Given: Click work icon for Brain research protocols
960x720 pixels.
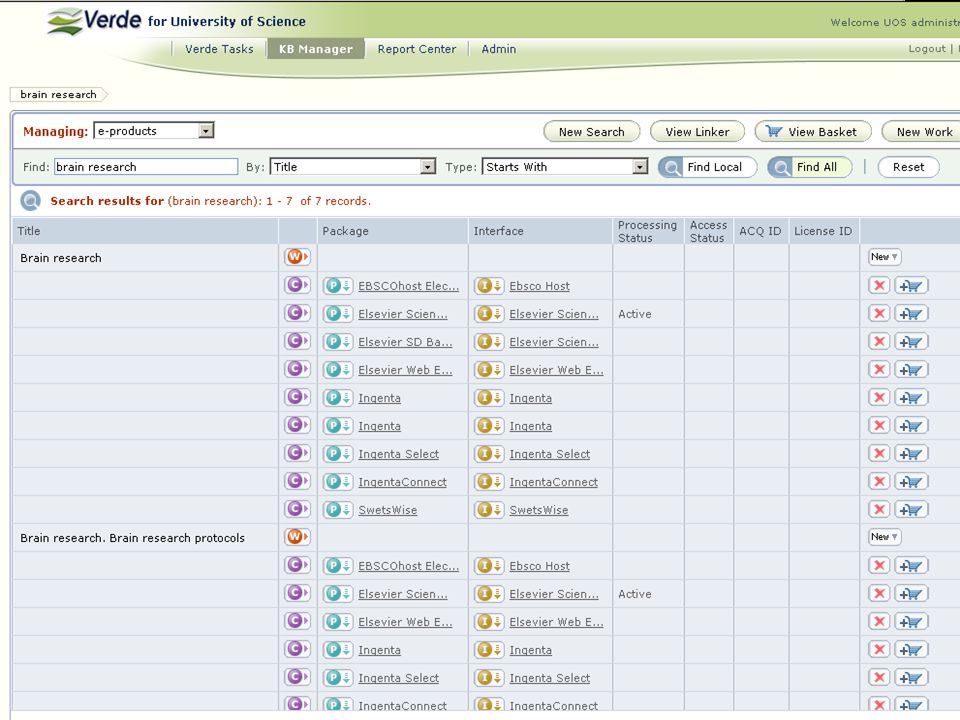Looking at the screenshot, I should coord(297,536).
